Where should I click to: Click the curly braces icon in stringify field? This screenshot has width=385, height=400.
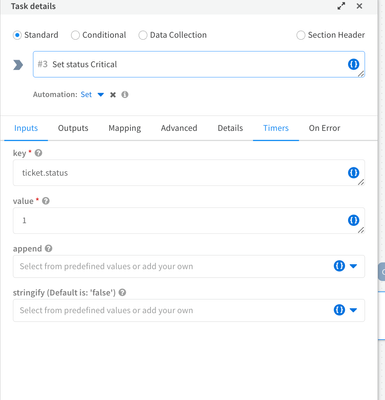(x=339, y=310)
